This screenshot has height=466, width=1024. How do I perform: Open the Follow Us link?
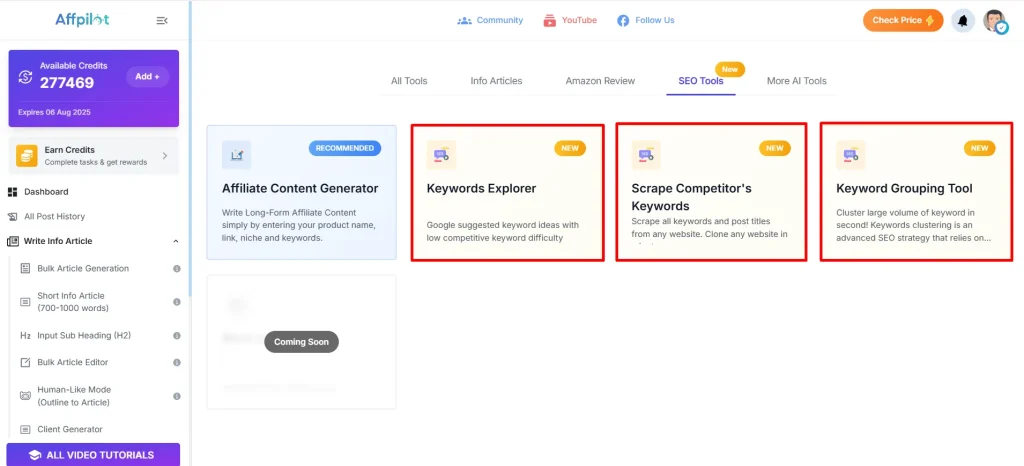(x=654, y=20)
